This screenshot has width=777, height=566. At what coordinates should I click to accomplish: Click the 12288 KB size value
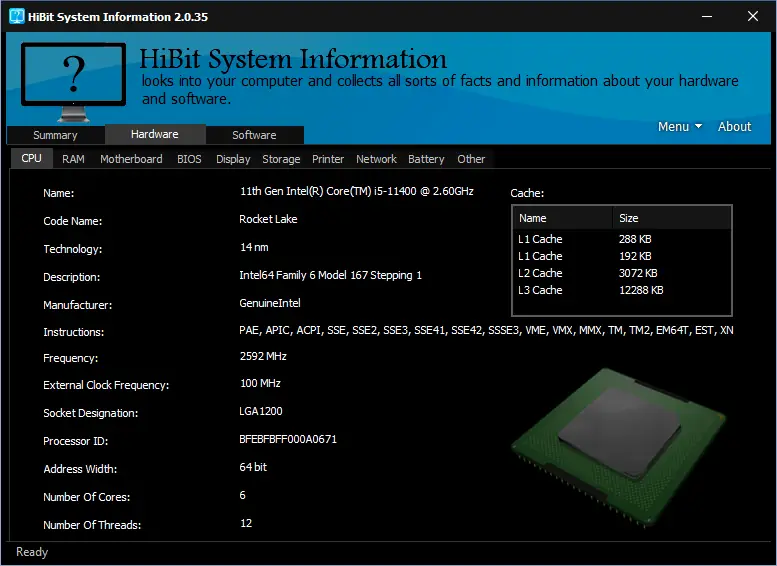click(641, 290)
